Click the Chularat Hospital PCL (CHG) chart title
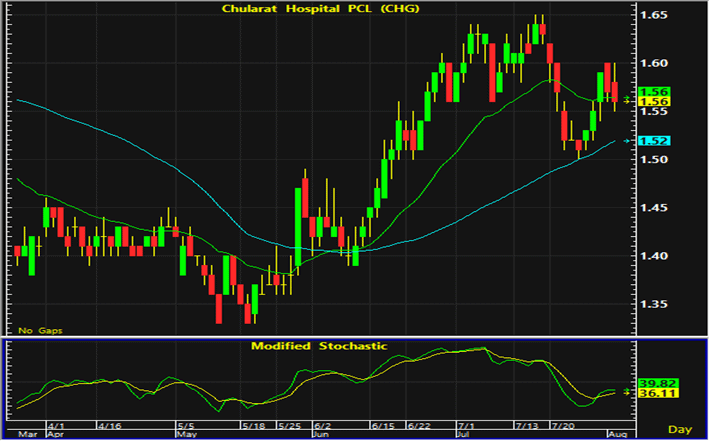Screen dimensions: 710x441 pos(321,8)
